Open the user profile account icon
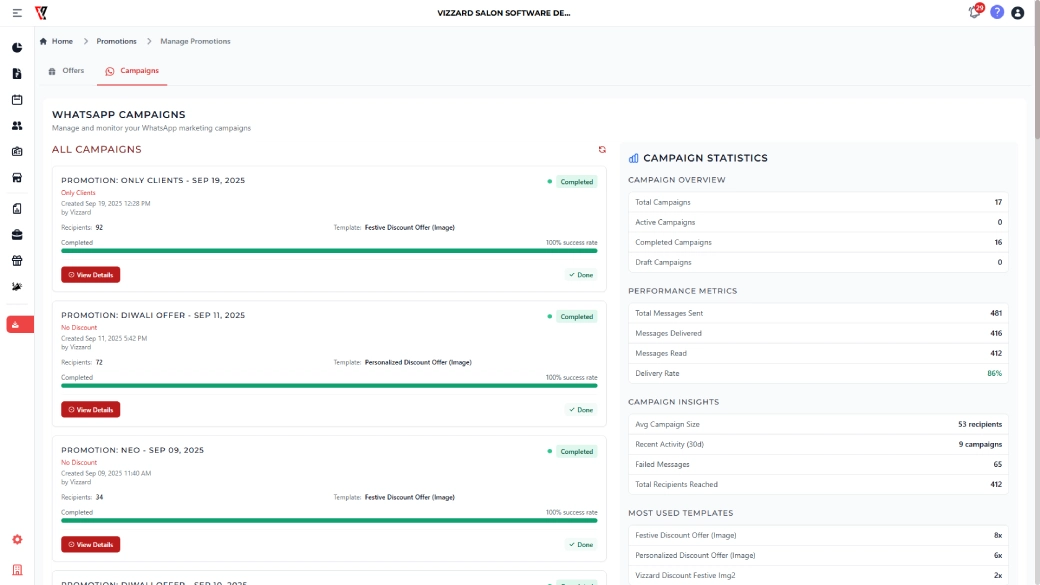The width and height of the screenshot is (1040, 585). tap(1018, 13)
